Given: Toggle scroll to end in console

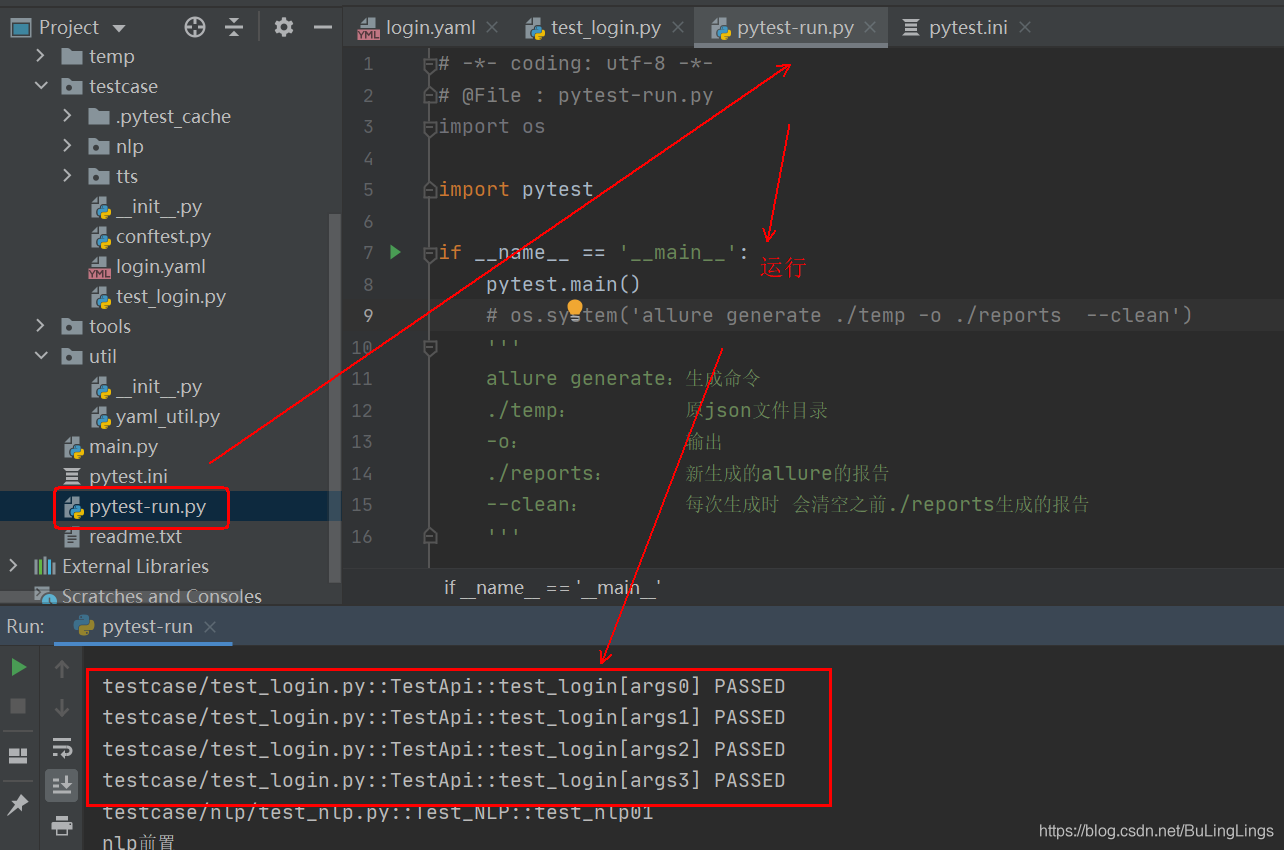Looking at the screenshot, I should pos(62,785).
